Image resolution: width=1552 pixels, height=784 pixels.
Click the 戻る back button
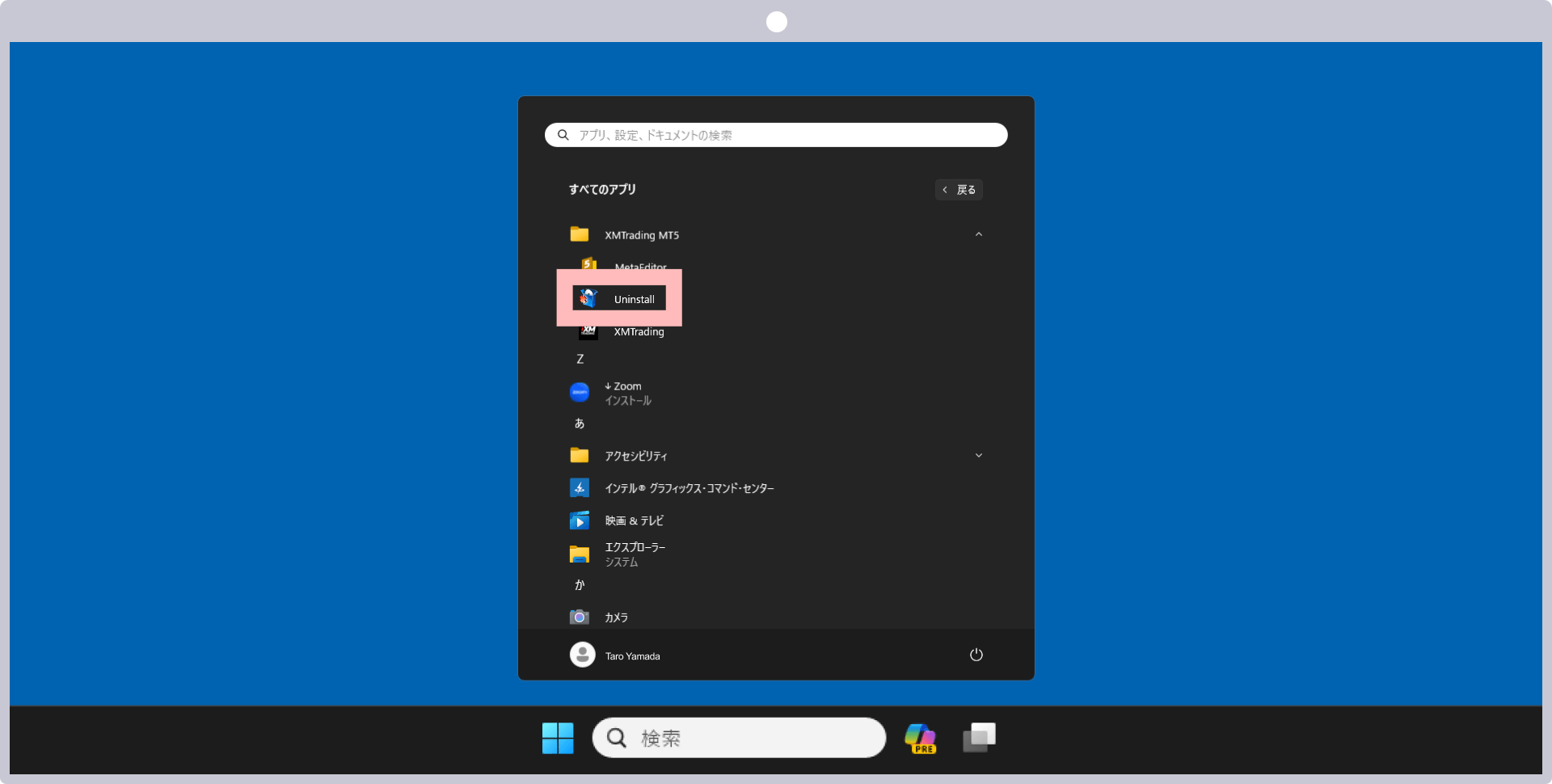(959, 190)
